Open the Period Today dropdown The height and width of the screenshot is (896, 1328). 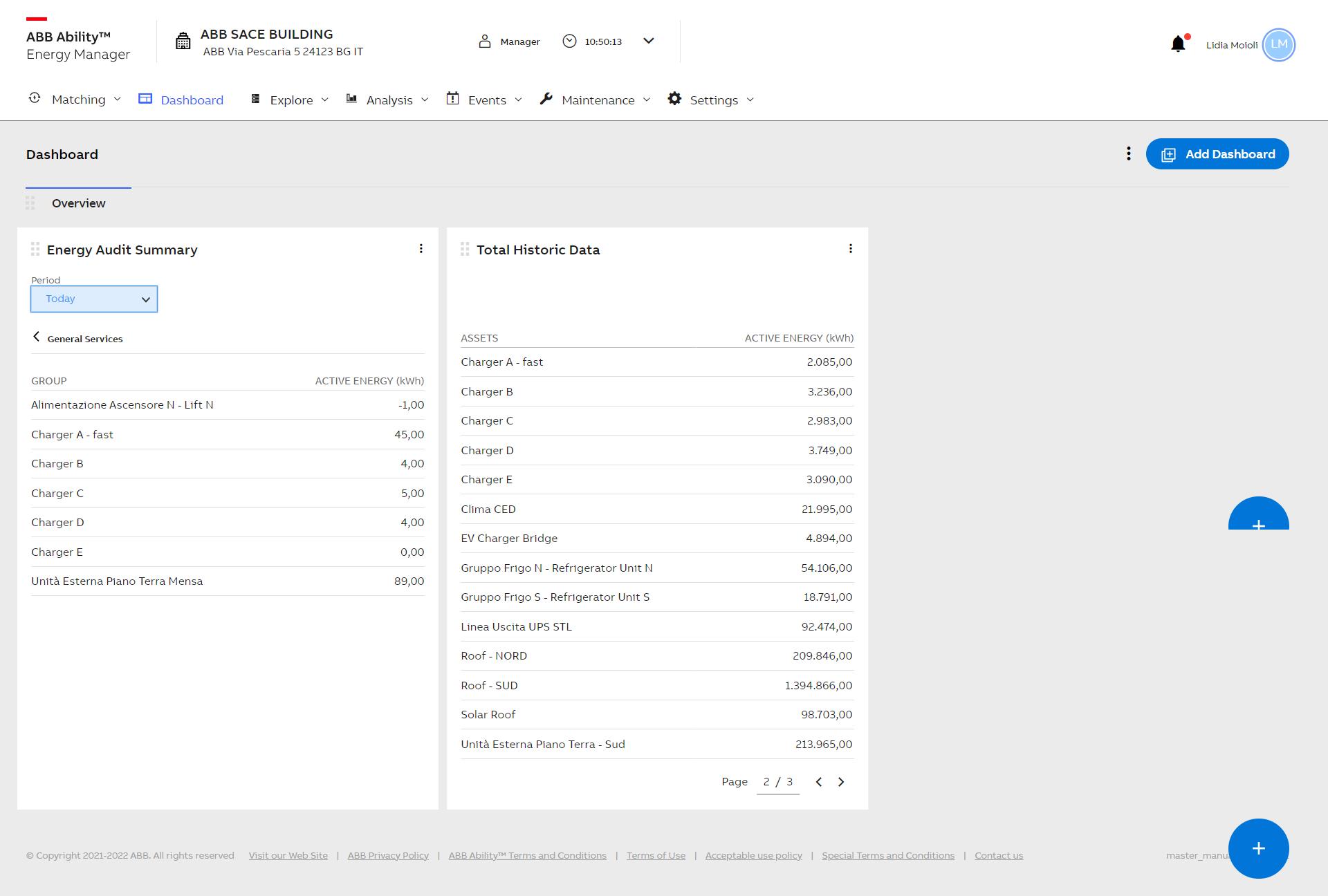(94, 299)
